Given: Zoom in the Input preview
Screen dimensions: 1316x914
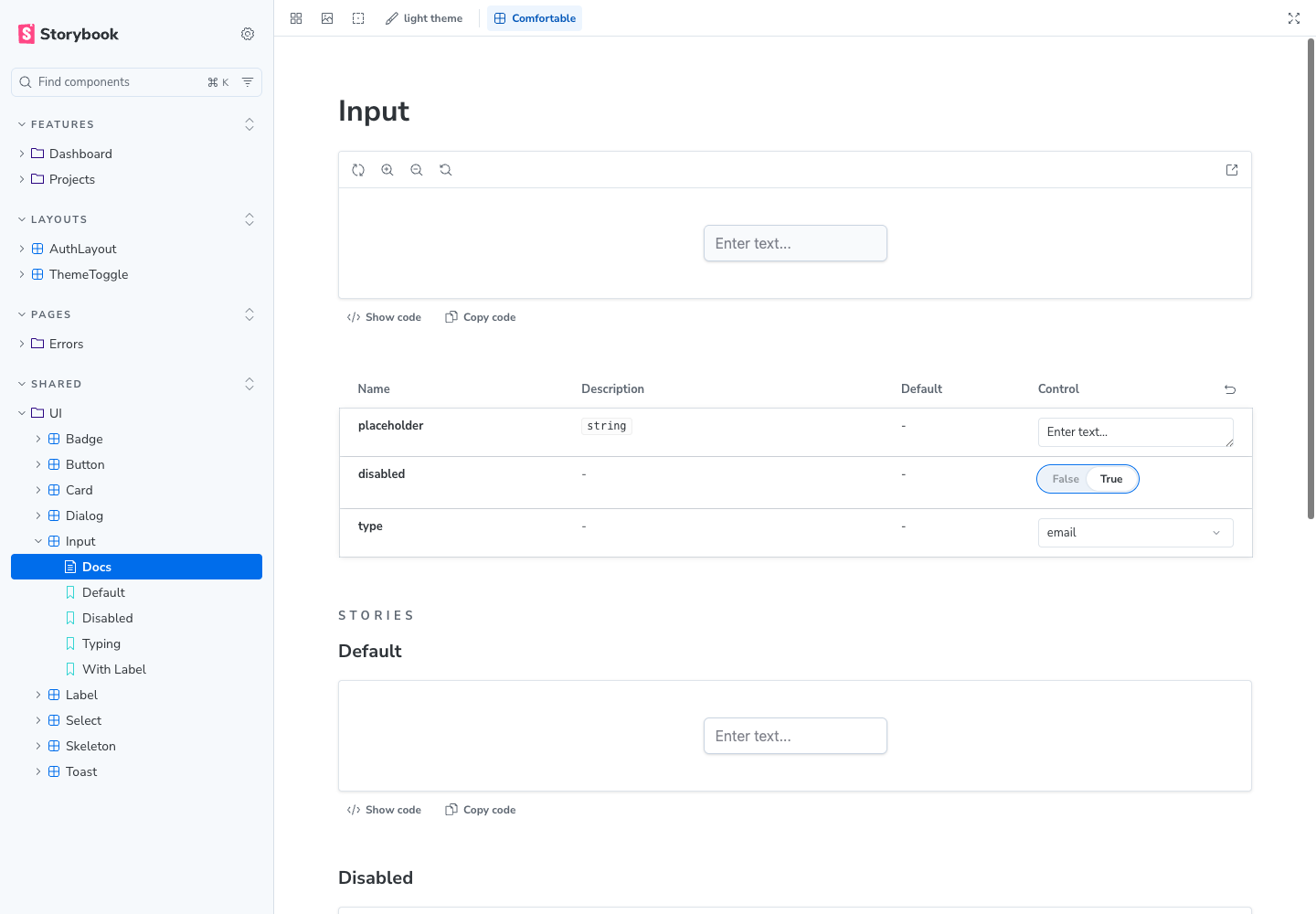Looking at the screenshot, I should tap(387, 170).
